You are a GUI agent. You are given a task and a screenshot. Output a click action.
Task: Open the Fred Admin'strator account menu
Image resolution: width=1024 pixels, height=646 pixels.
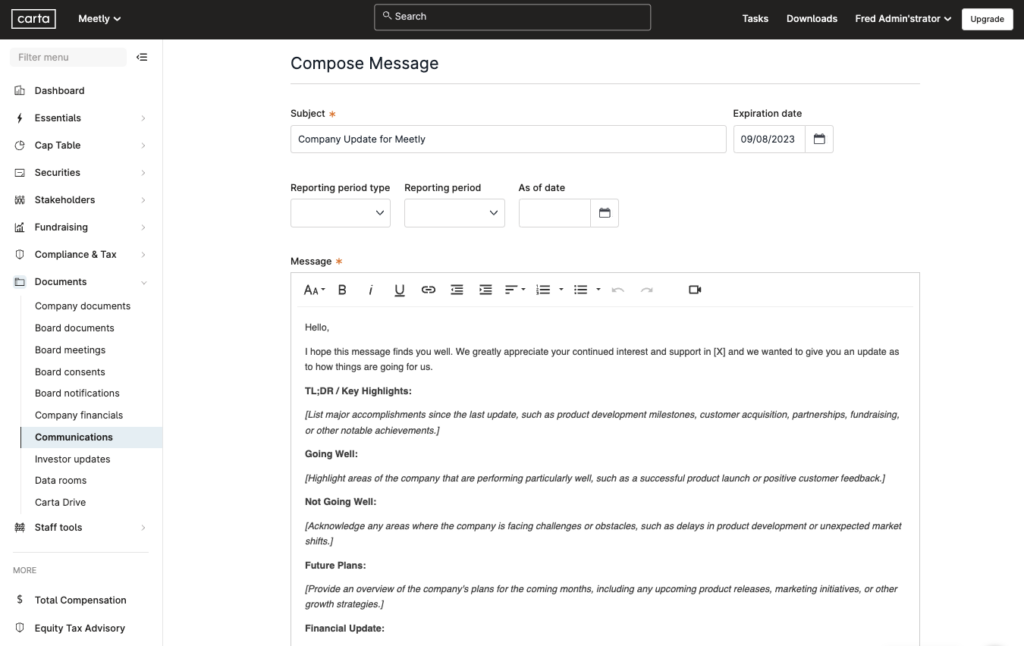pos(901,18)
